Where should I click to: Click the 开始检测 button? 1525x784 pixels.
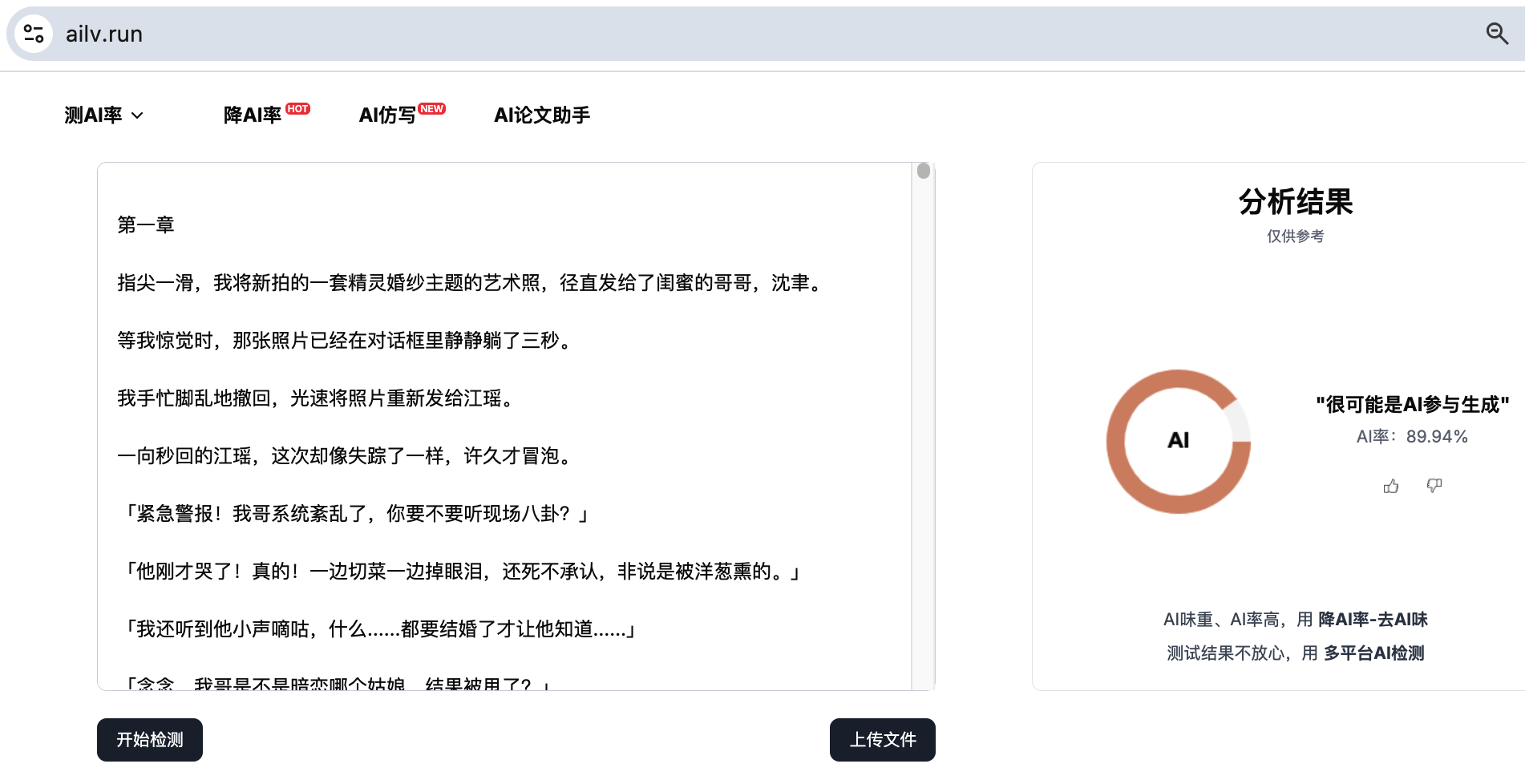[150, 740]
